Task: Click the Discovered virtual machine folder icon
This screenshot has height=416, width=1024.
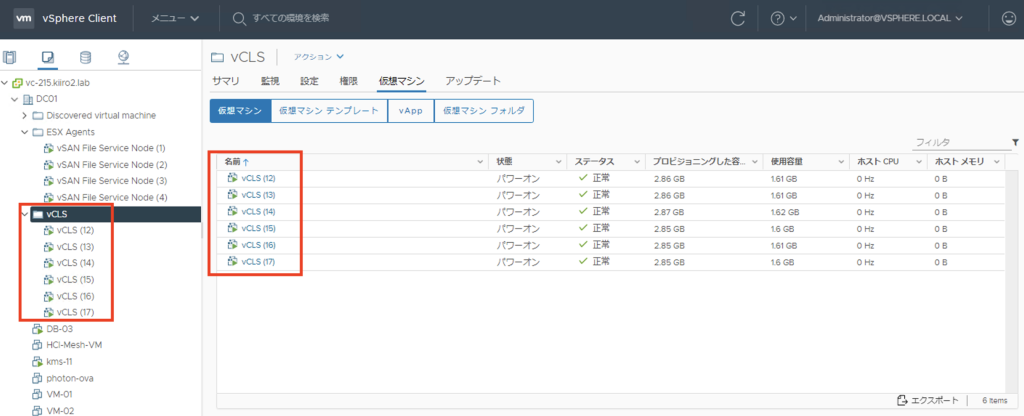Action: pyautogui.click(x=38, y=116)
